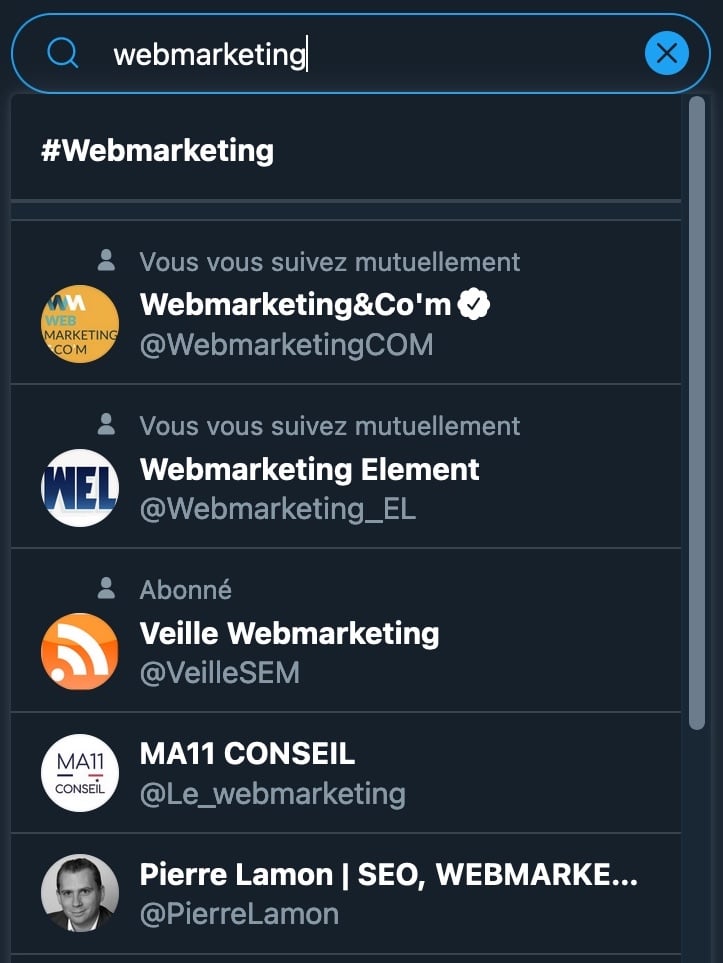
Task: Clear the search field with X button
Action: (666, 53)
